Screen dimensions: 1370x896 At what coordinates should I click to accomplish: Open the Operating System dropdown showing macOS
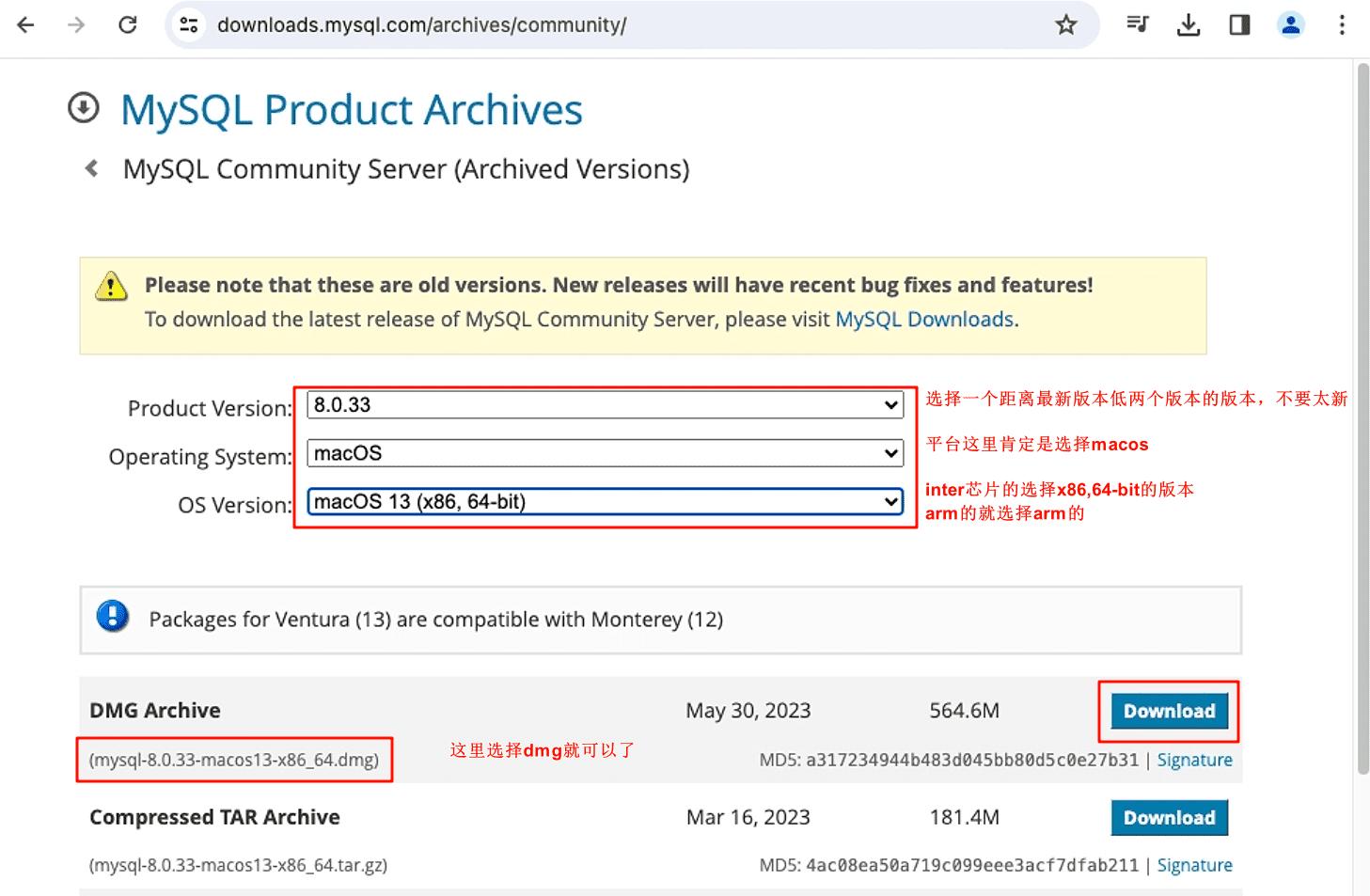[x=605, y=453]
